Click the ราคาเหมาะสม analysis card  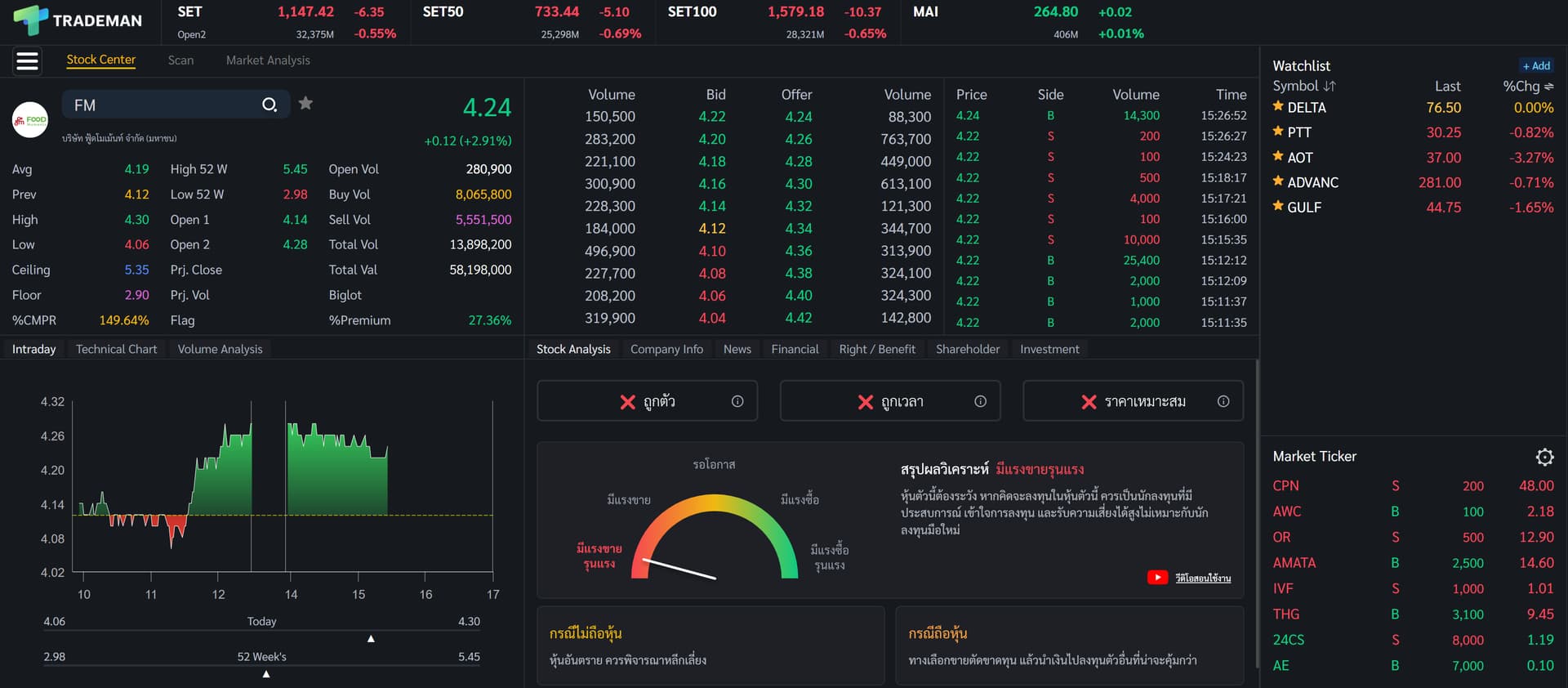tap(1133, 401)
